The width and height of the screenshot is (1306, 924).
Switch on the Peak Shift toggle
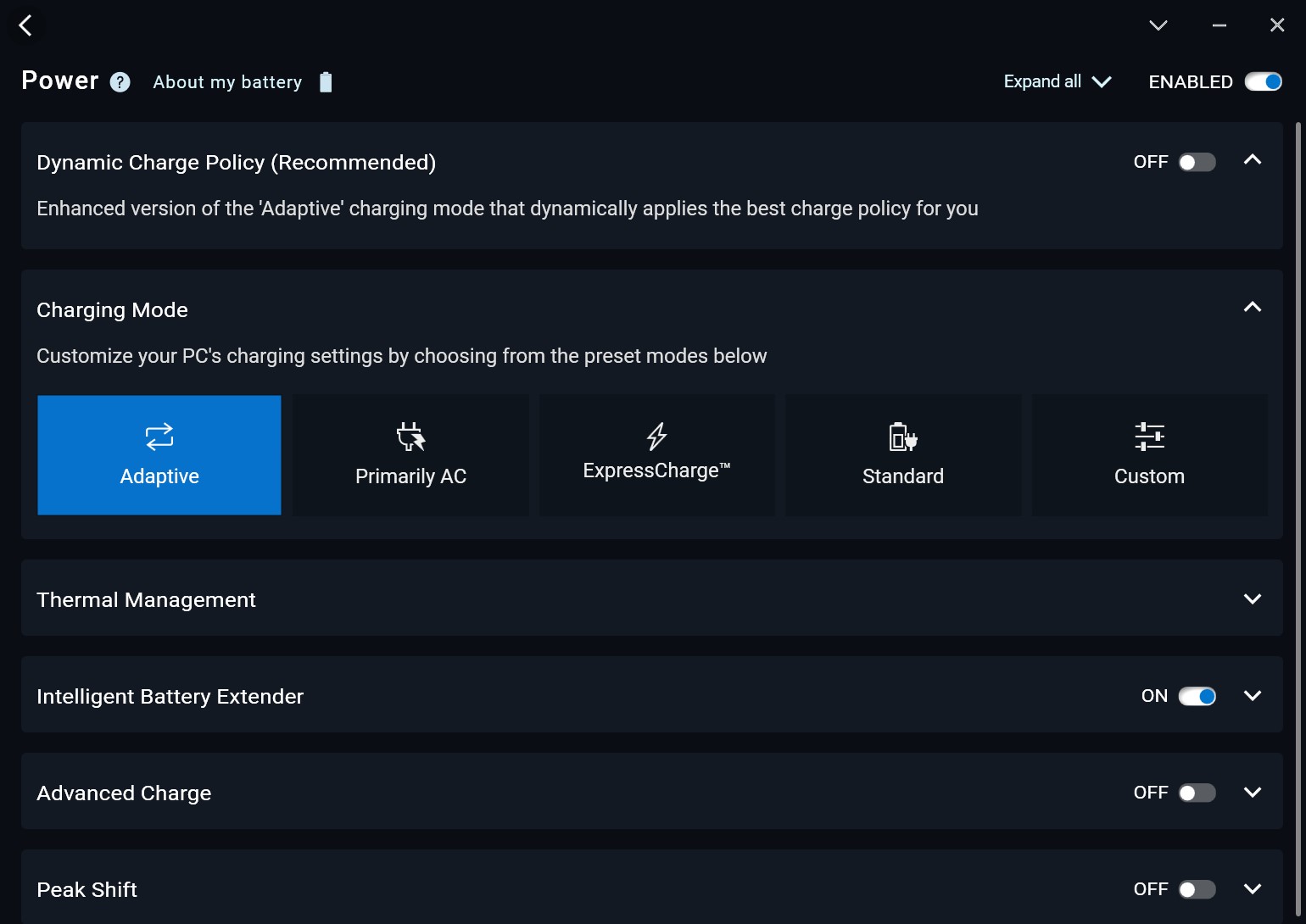pos(1197,889)
